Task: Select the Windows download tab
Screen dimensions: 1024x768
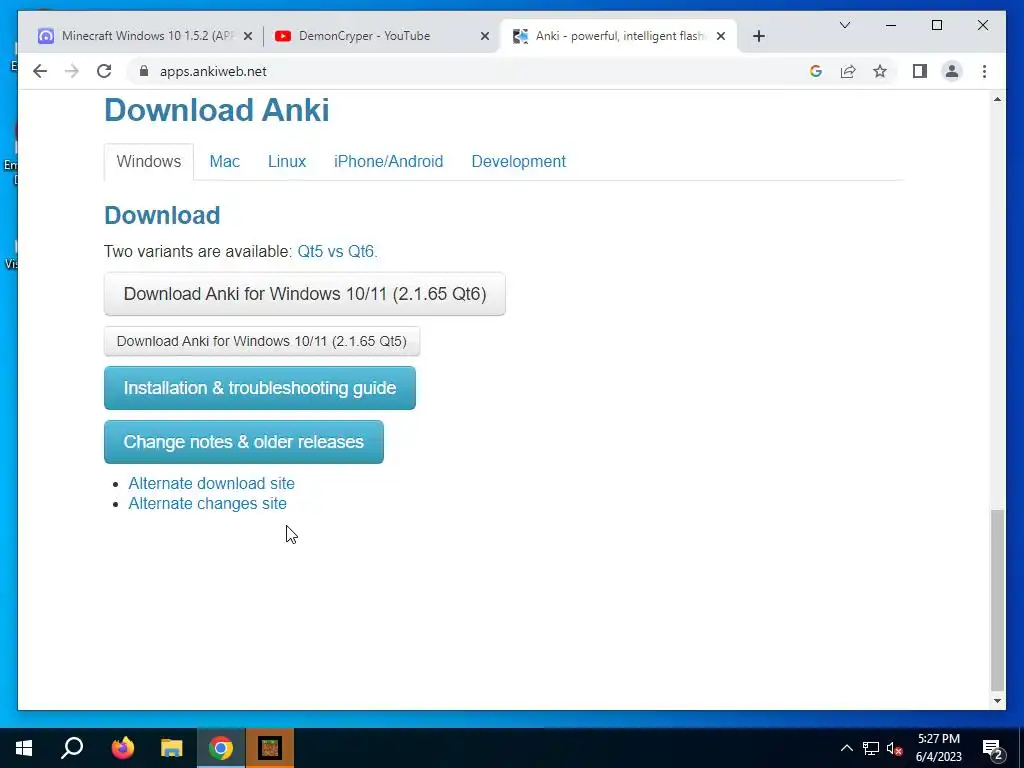Action: pos(149,161)
